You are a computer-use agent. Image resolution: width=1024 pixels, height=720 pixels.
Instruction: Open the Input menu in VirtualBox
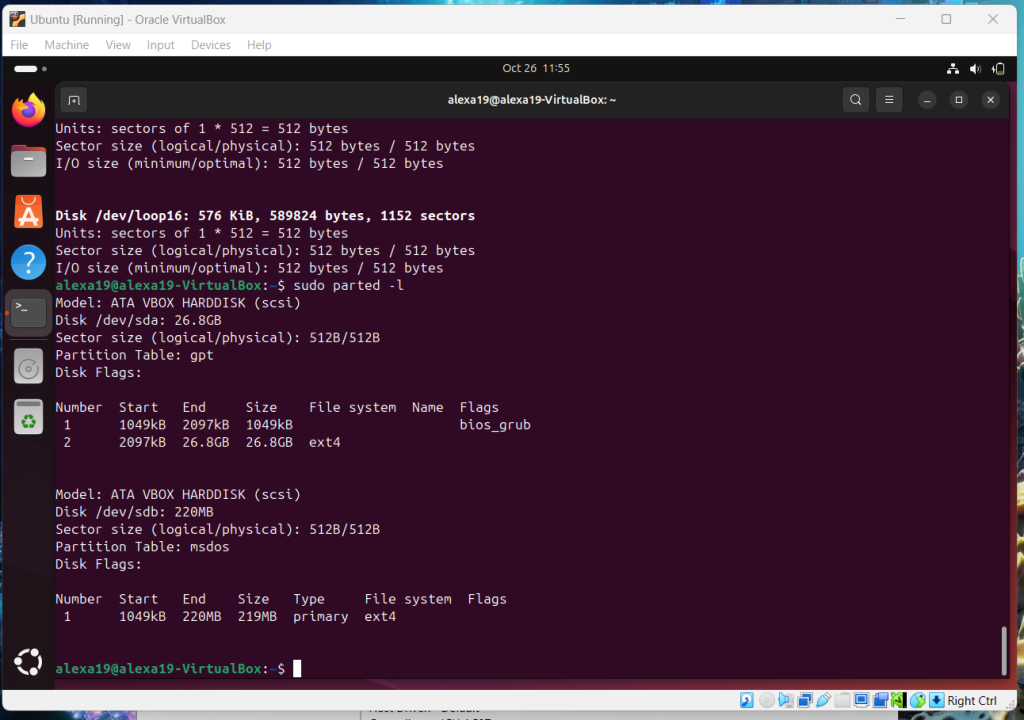click(160, 45)
